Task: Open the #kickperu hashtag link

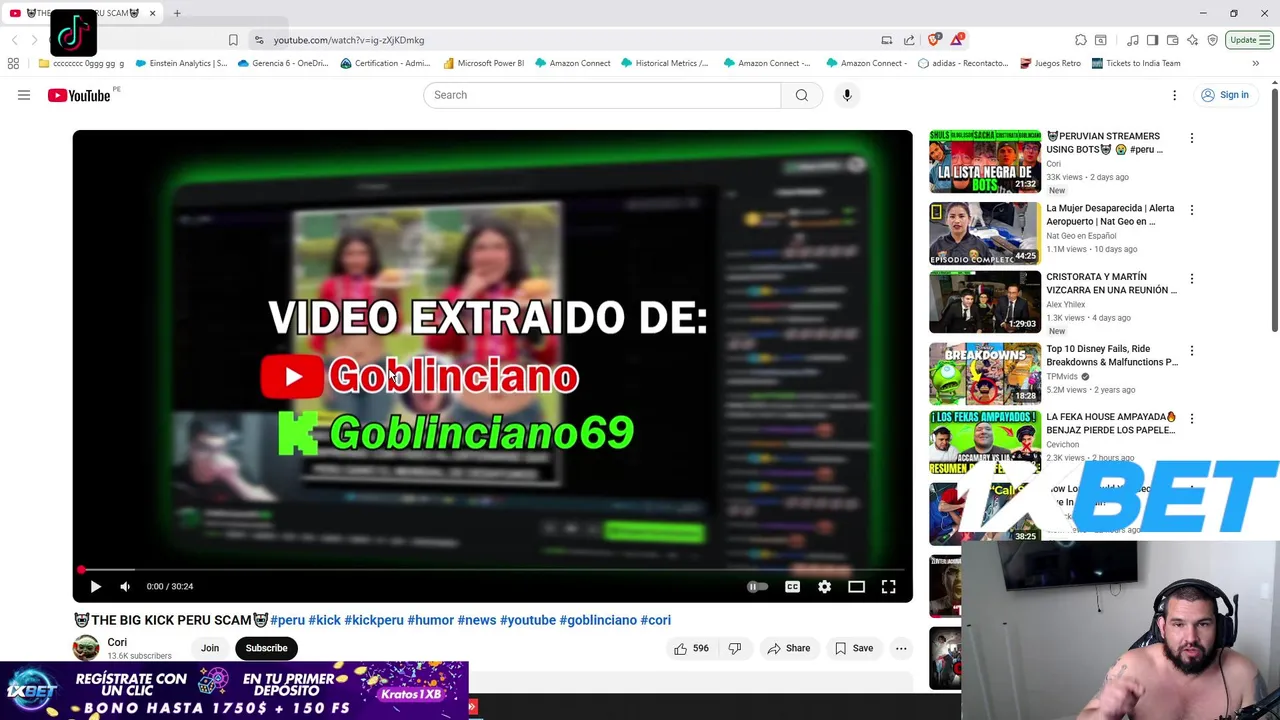Action: tap(374, 620)
